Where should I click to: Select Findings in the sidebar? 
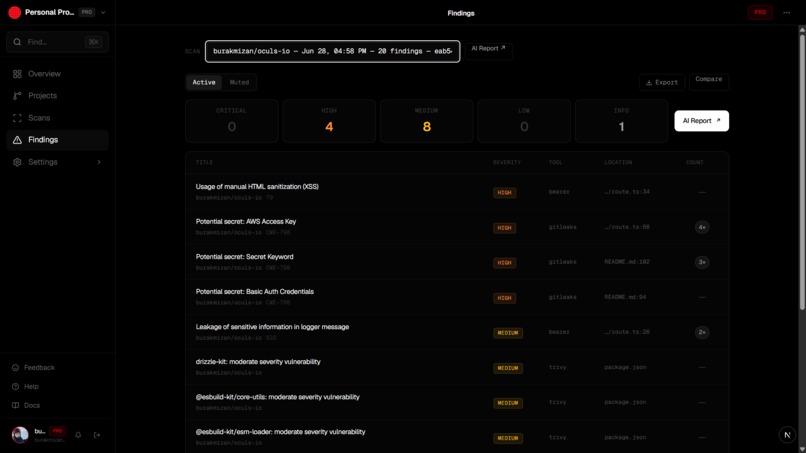click(x=57, y=140)
